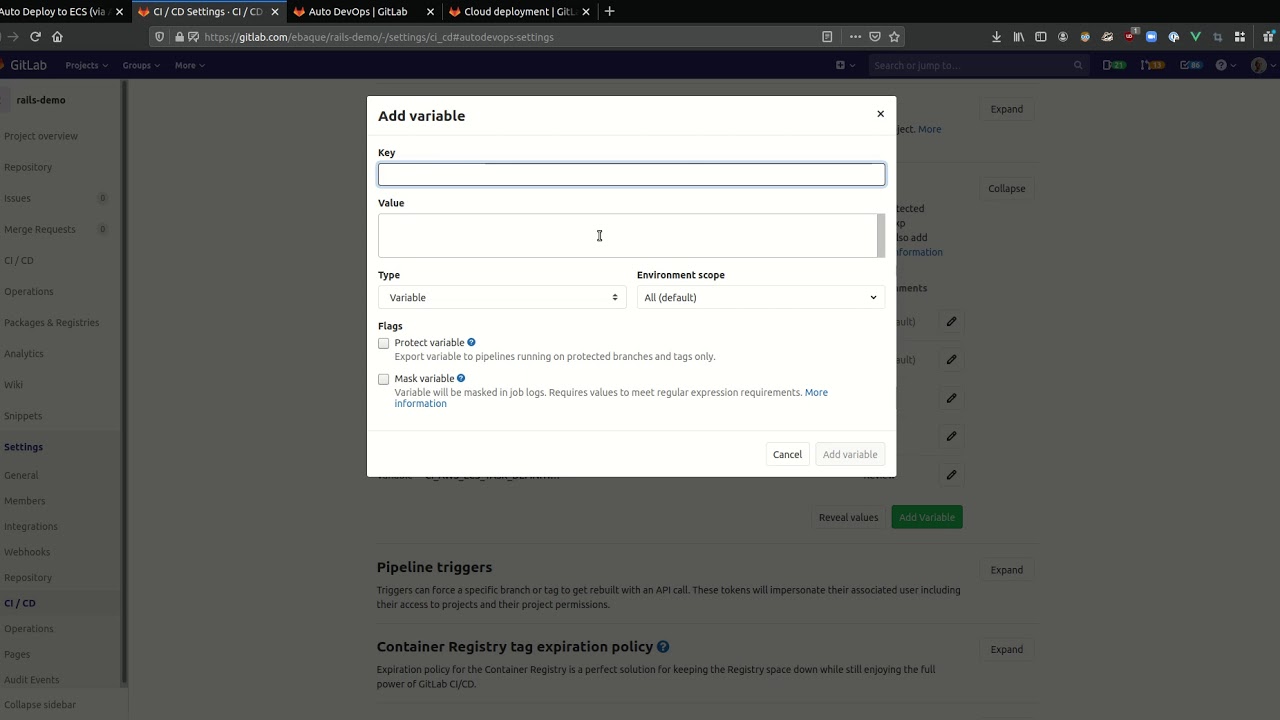The width and height of the screenshot is (1280, 720).
Task: Enable the Mask variable checkbox
Action: [383, 379]
